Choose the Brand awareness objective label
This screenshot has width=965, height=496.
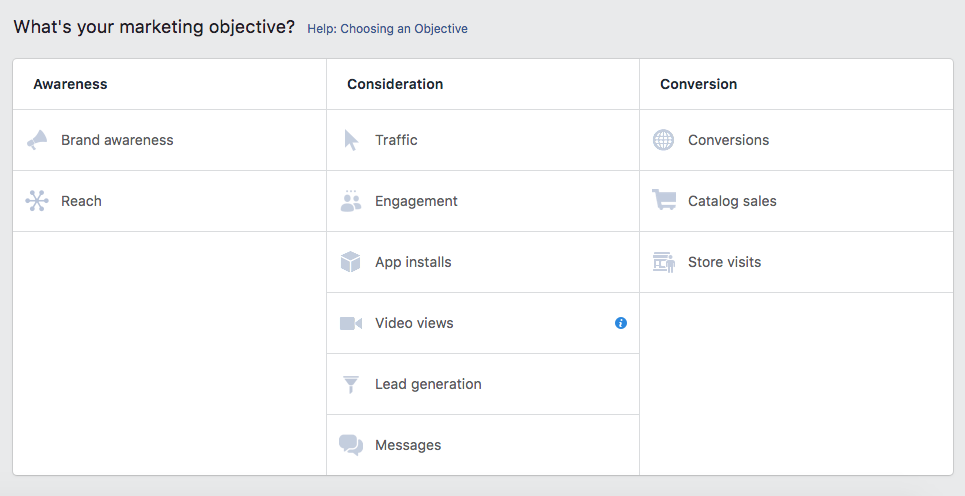pos(117,140)
